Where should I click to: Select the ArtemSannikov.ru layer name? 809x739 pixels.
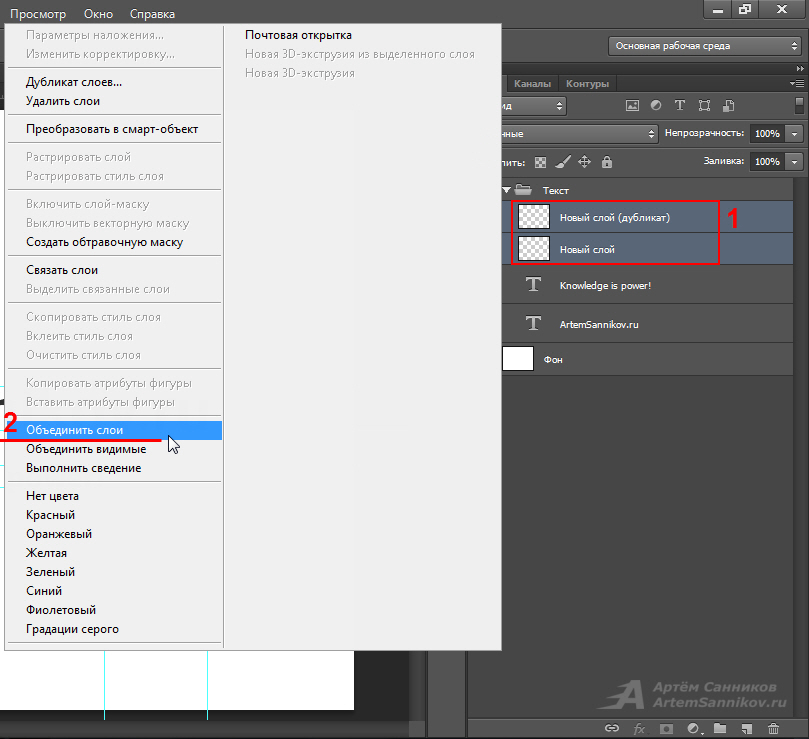pyautogui.click(x=599, y=325)
